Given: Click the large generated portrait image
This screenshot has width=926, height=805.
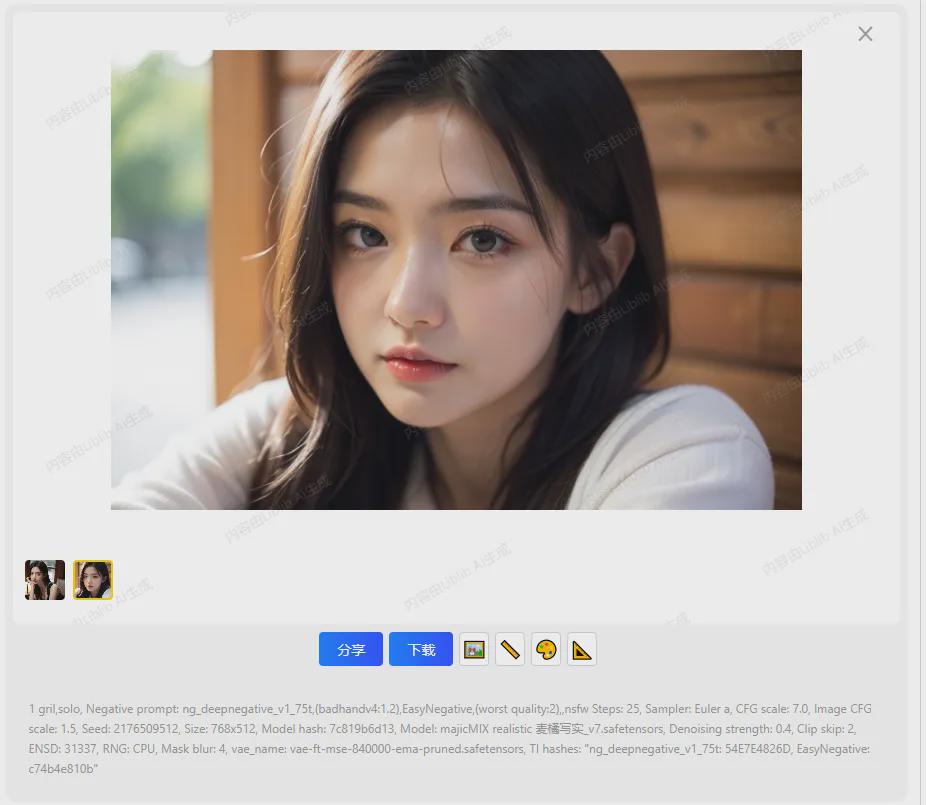Looking at the screenshot, I should coord(456,280).
